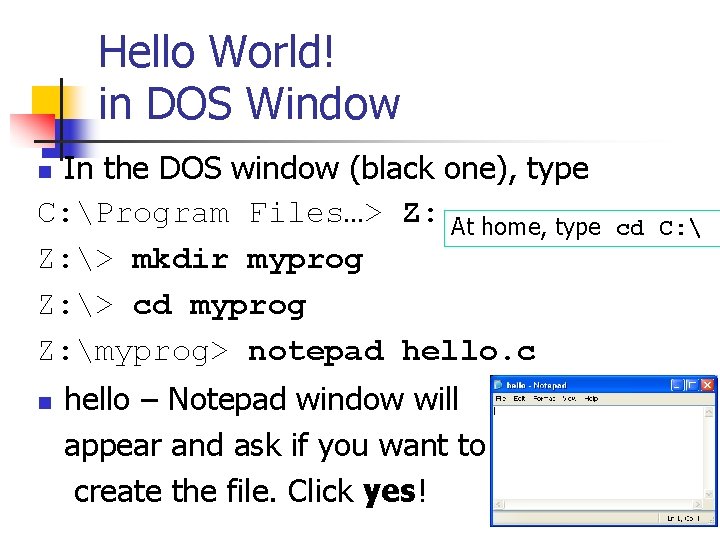The height and width of the screenshot is (540, 720).
Task: Click the bold 'Z:' drive command
Action: point(419,213)
